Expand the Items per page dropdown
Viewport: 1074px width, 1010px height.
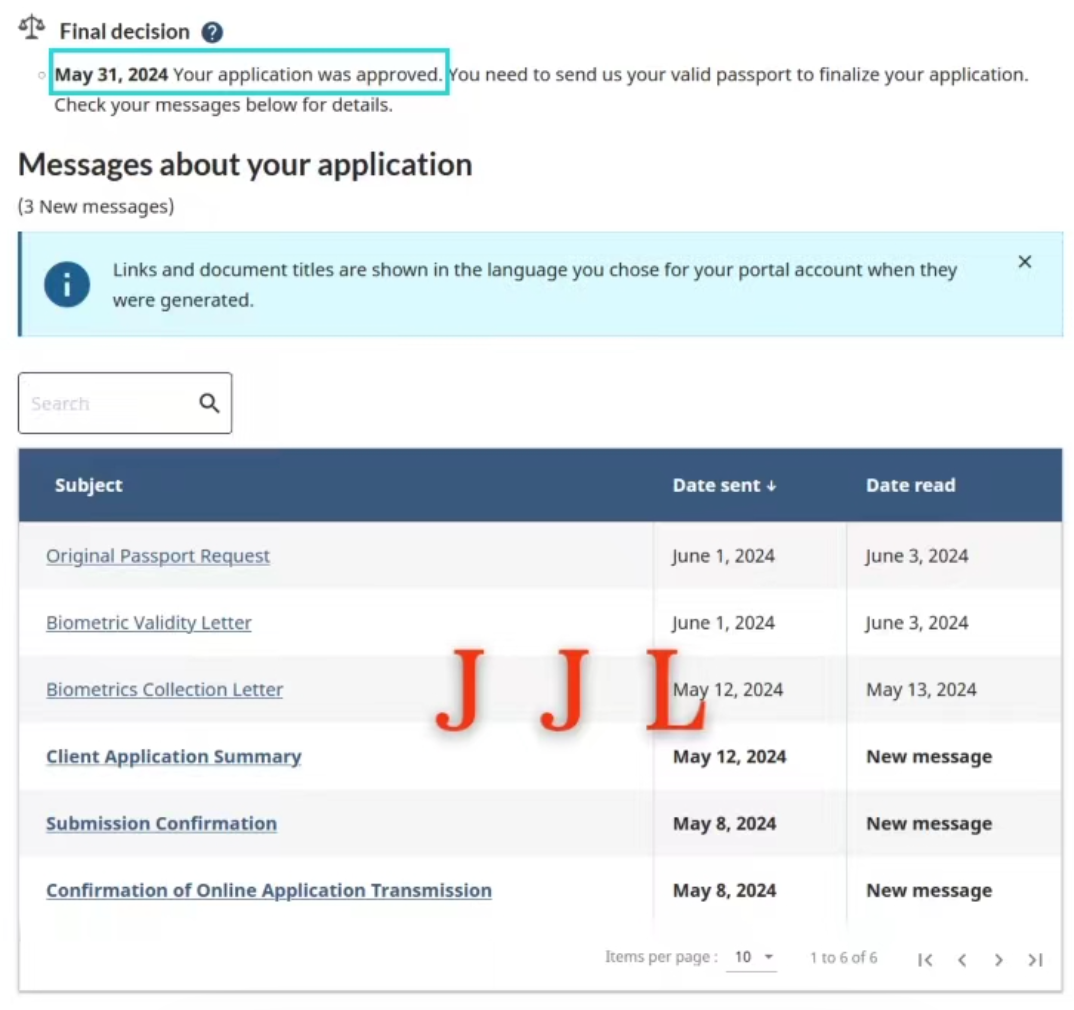[x=755, y=957]
